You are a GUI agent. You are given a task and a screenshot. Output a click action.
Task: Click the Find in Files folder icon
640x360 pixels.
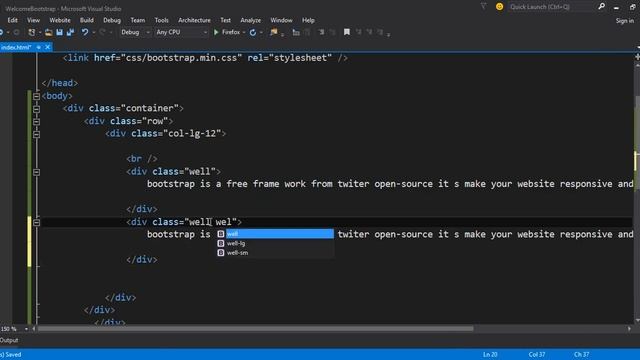coord(273,32)
